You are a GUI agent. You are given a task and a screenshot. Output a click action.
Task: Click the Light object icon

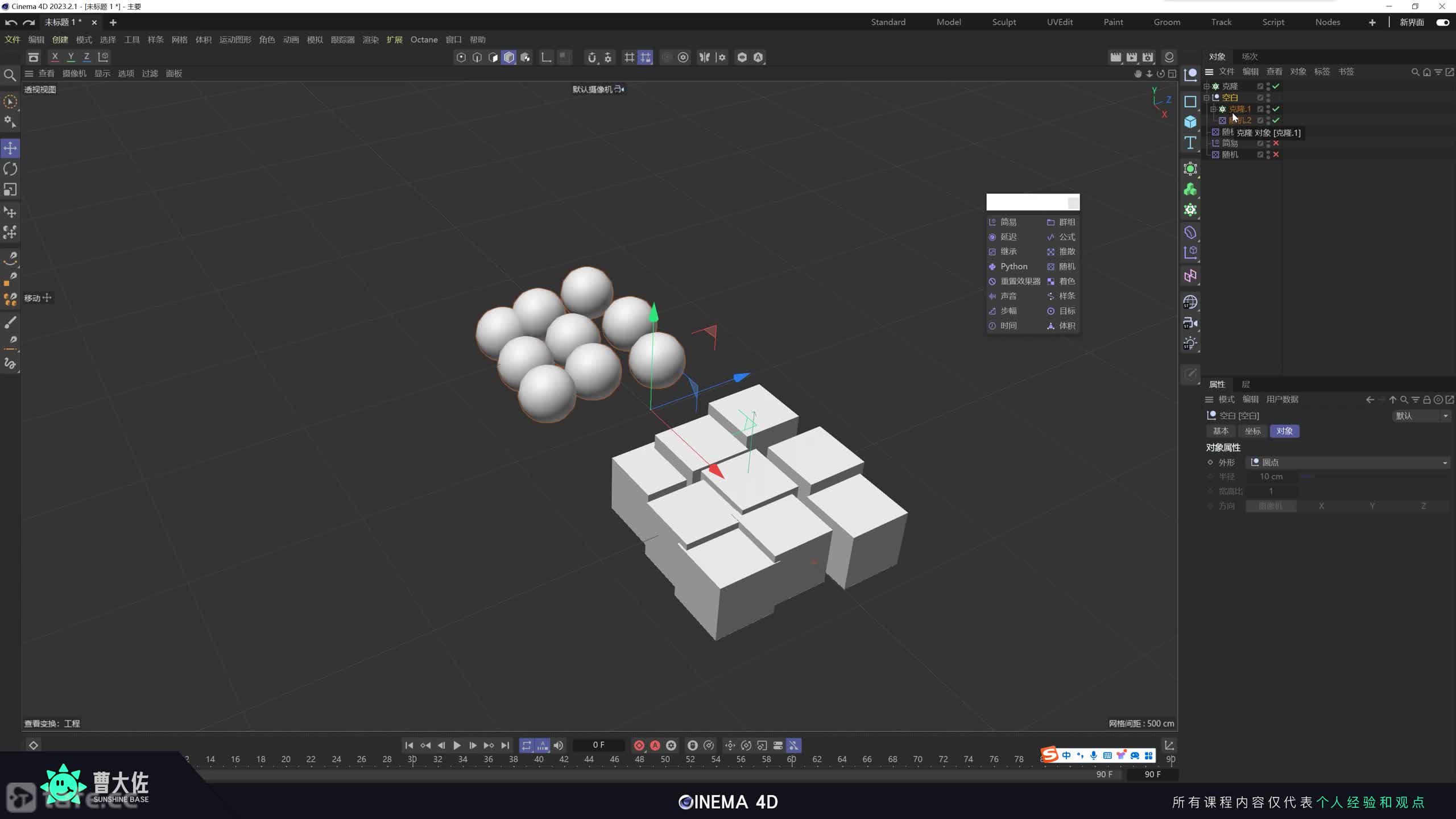(x=1190, y=344)
